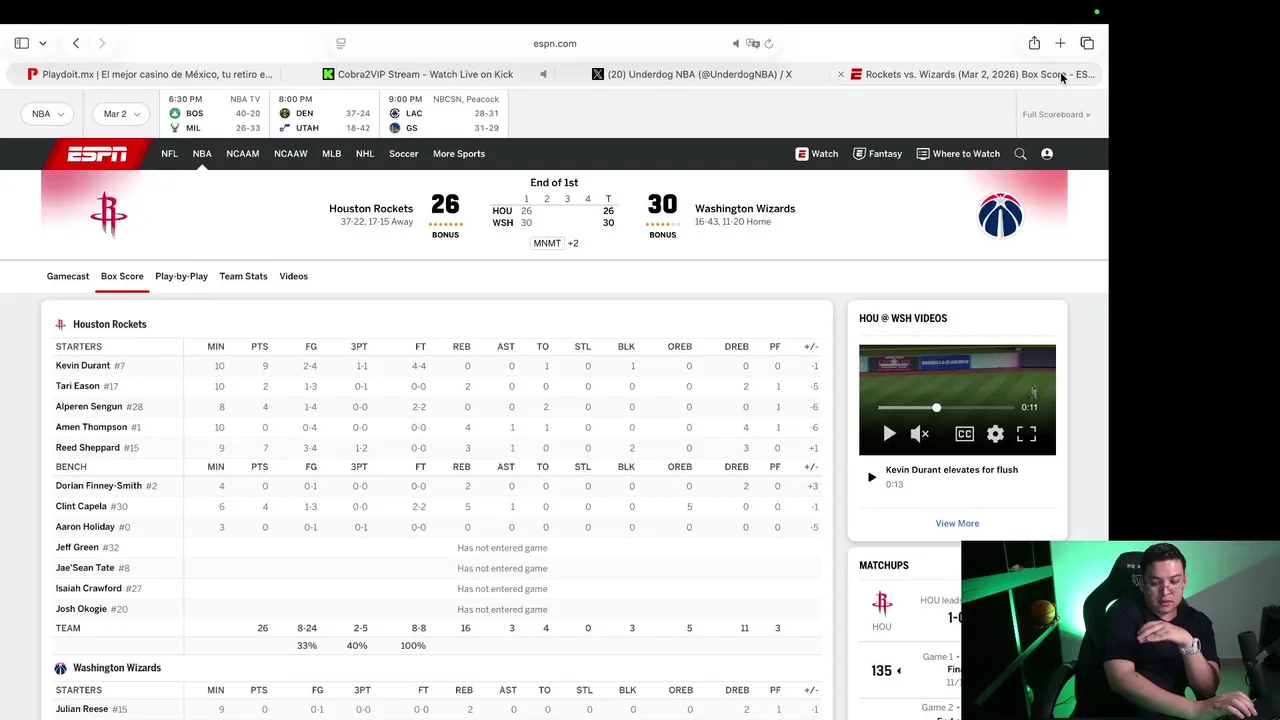Unmute the video player volume icon

point(920,433)
